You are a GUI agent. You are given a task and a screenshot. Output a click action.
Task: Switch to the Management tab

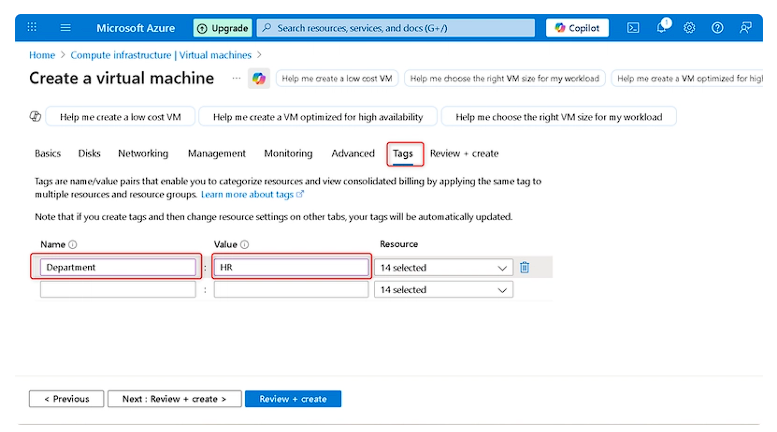pos(217,154)
